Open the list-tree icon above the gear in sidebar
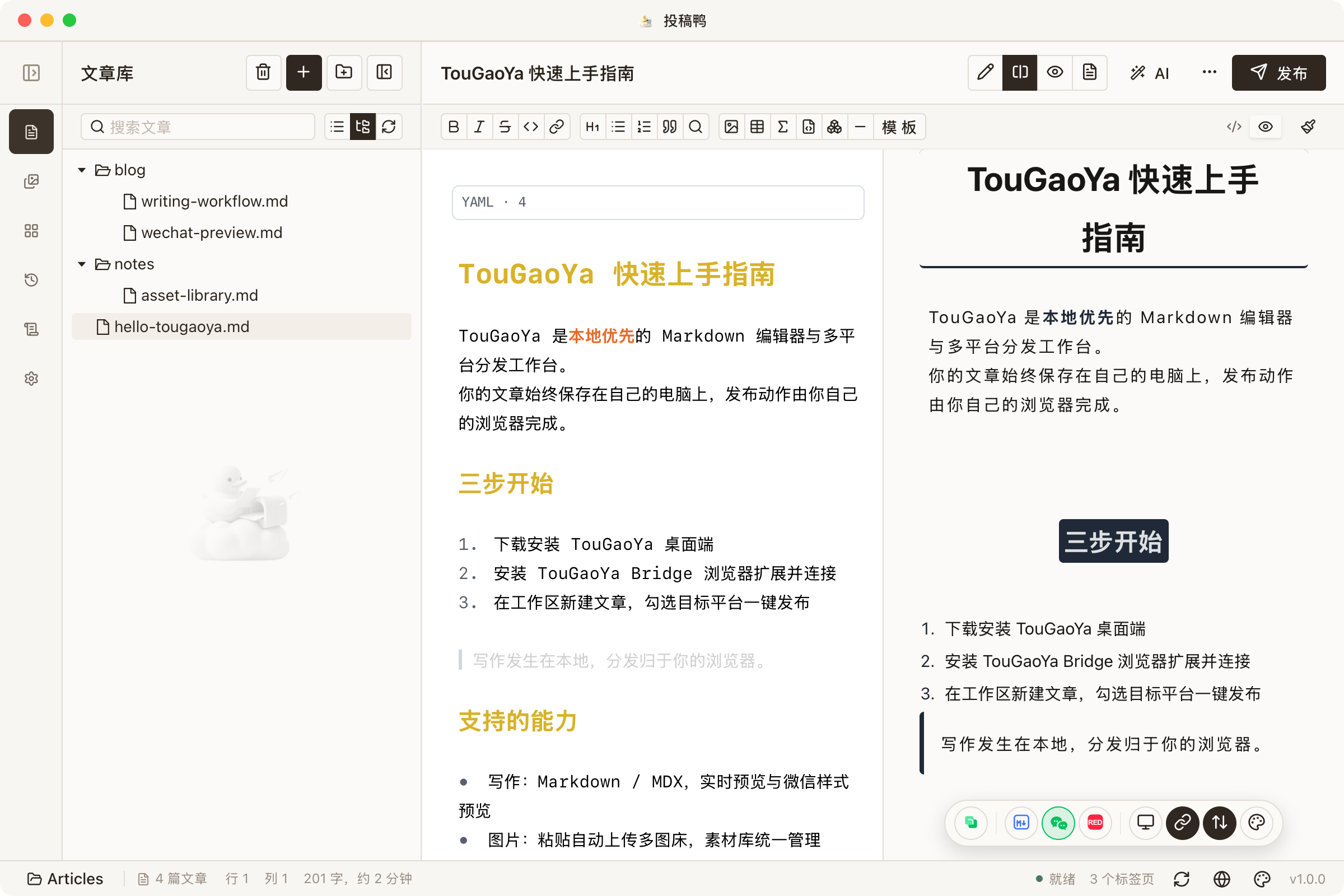The image size is (1344, 896). [31, 330]
